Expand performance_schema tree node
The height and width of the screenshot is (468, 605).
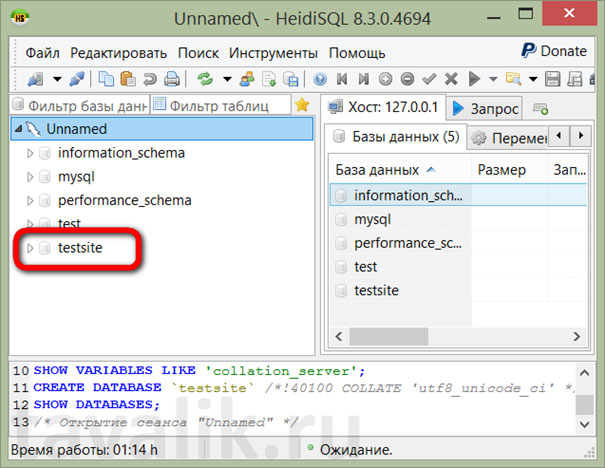coord(30,201)
